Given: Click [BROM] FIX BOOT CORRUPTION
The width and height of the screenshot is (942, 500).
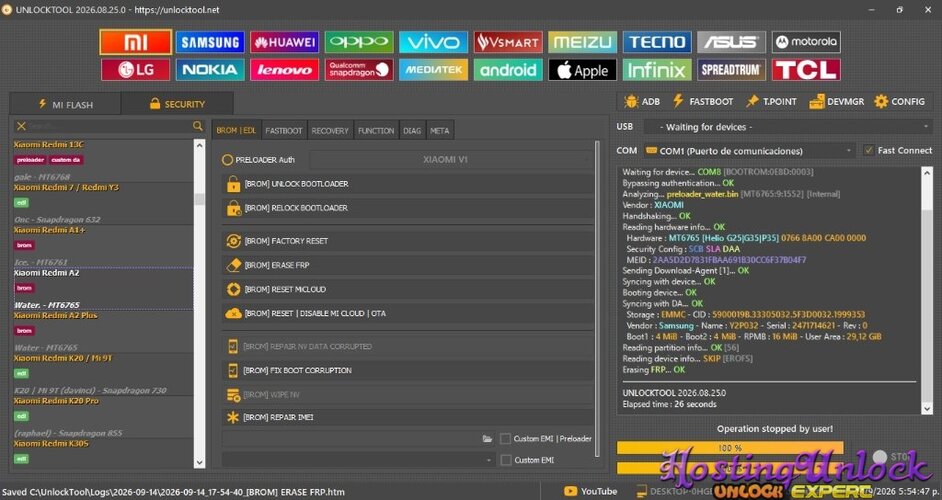Looking at the screenshot, I should coord(407,371).
